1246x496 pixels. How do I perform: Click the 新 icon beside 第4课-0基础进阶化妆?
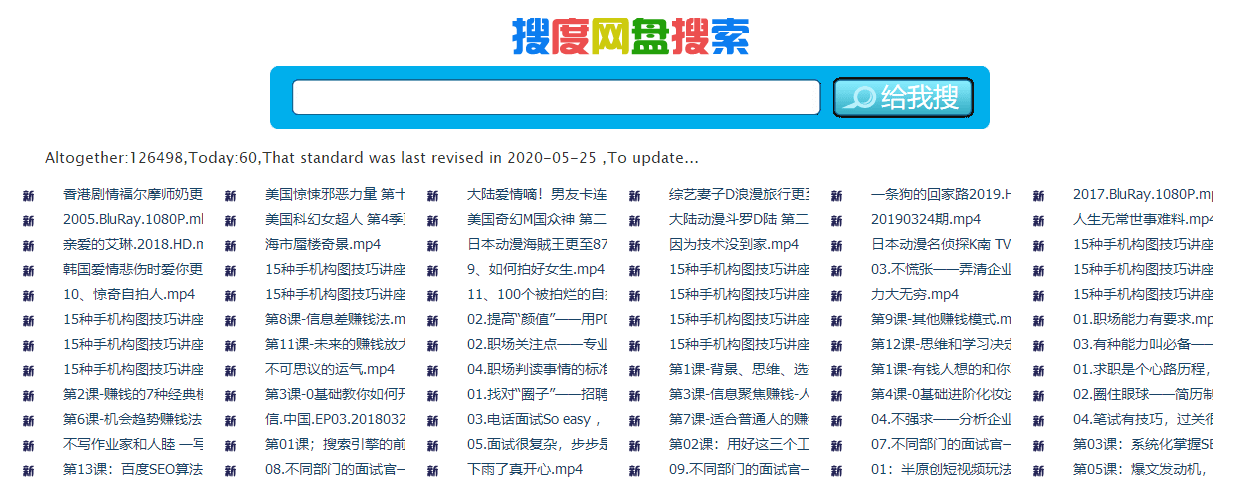click(836, 395)
